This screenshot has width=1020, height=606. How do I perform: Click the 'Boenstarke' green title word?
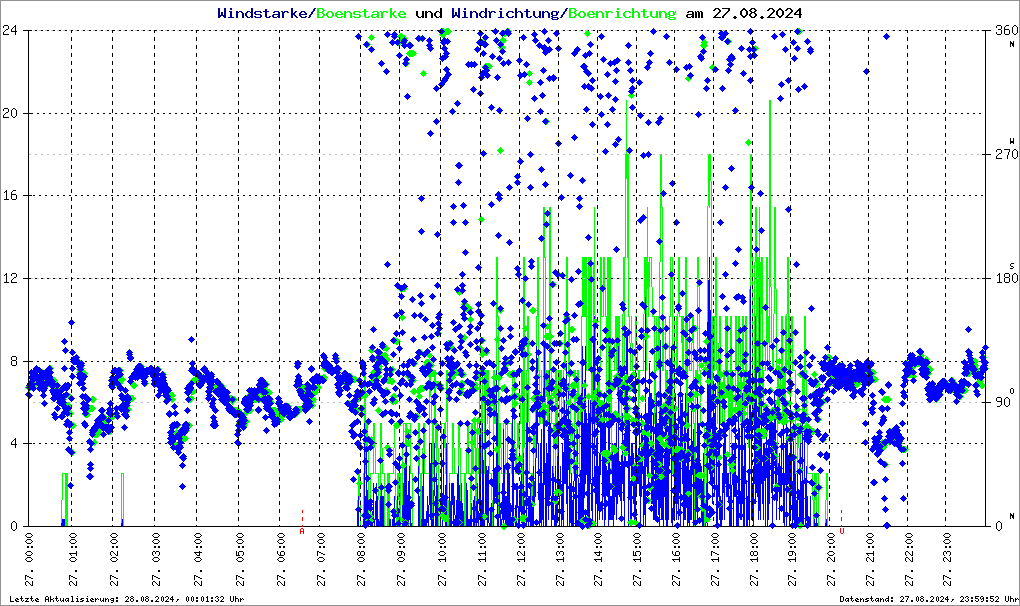361,13
